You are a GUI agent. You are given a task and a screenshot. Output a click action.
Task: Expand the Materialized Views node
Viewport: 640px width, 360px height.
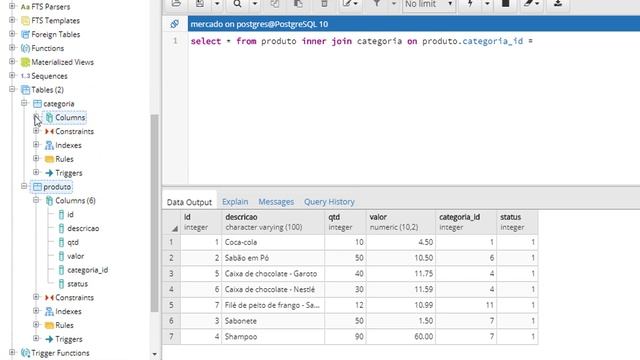click(12, 62)
